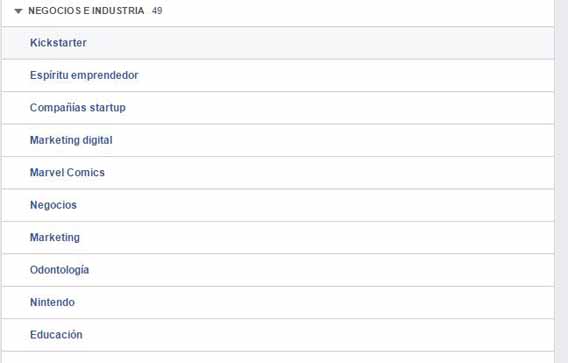Open the Compañías startup link
The width and height of the screenshot is (568, 363).
78,108
